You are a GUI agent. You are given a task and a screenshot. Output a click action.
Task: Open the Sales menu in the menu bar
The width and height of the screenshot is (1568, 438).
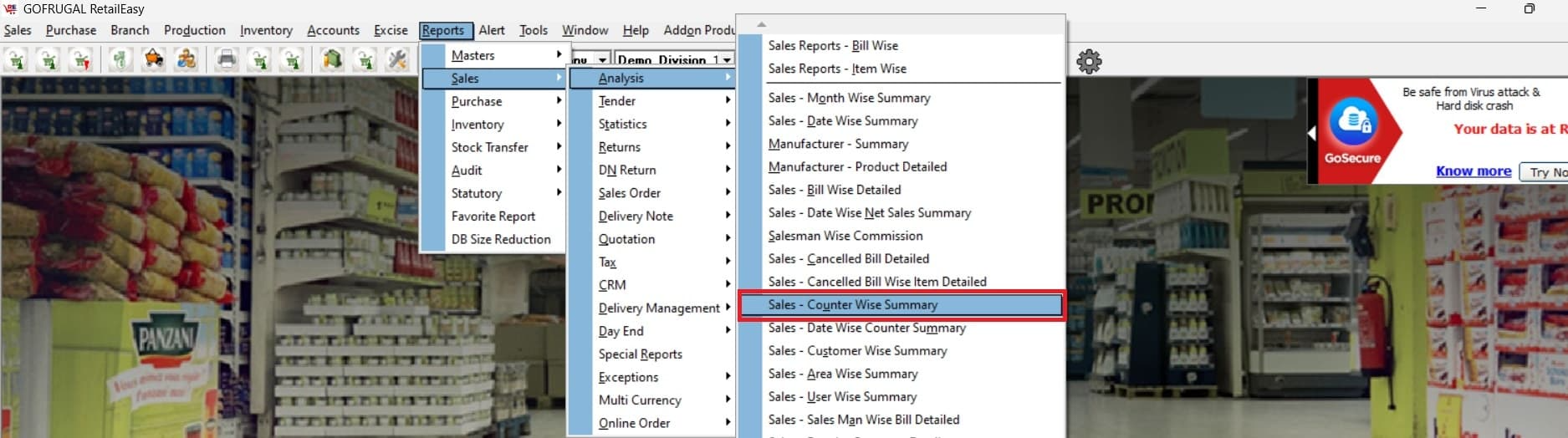[x=18, y=30]
